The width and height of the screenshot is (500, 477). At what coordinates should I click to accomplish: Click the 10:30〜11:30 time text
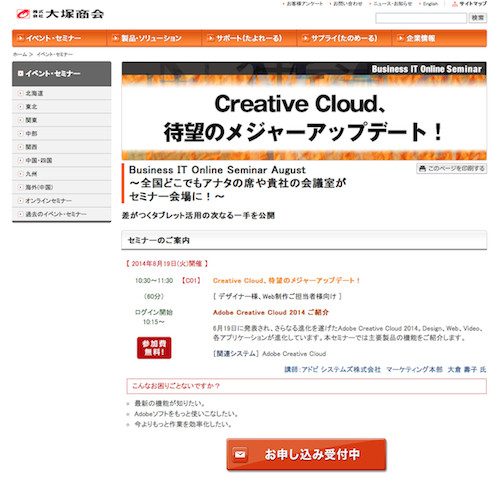click(154, 281)
